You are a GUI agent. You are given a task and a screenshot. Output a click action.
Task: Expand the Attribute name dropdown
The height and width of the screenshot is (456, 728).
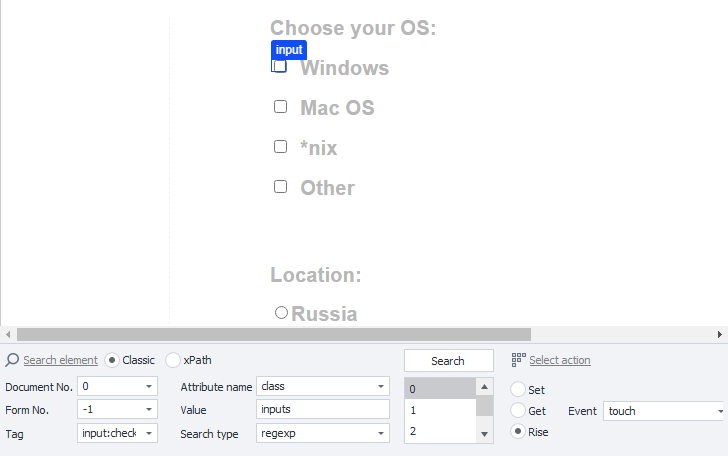tap(381, 386)
